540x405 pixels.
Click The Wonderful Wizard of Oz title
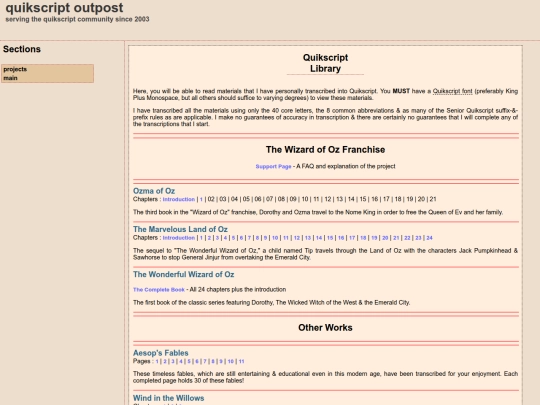pos(184,274)
